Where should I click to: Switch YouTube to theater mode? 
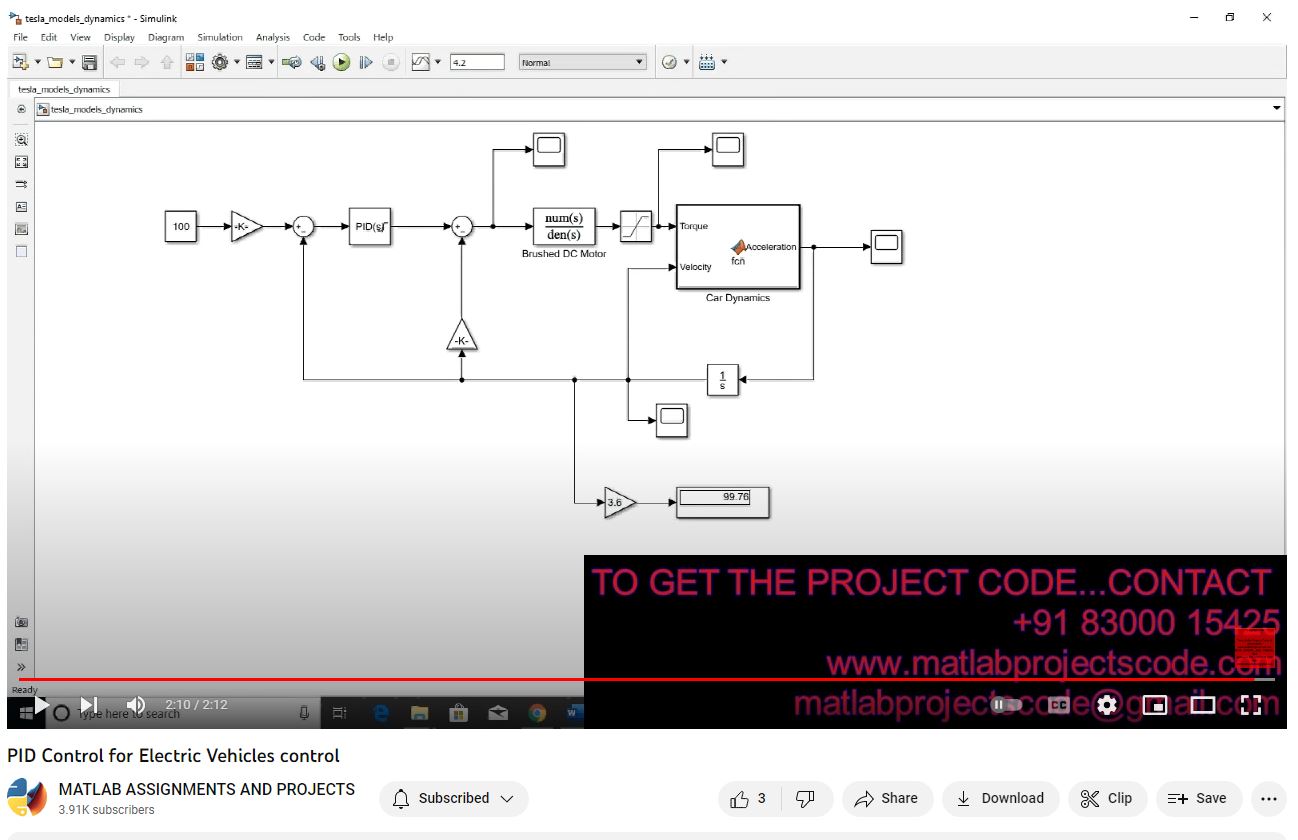(1203, 705)
